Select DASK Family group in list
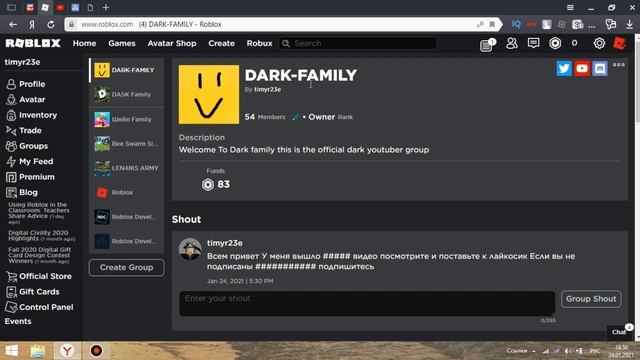 pyautogui.click(x=127, y=95)
